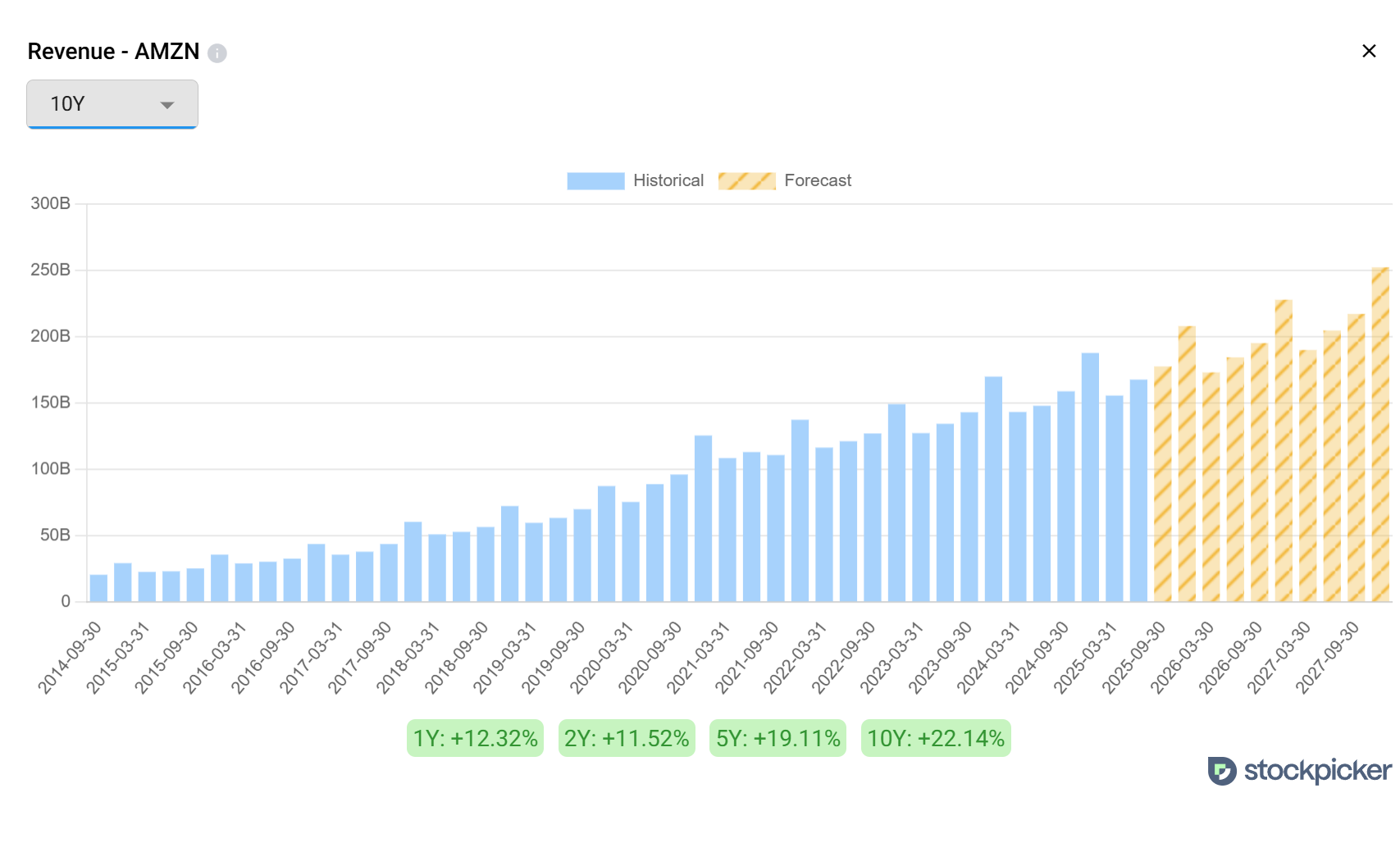Toggle the Historical series legend label
Screen dimensions: 1400x843
[668, 180]
